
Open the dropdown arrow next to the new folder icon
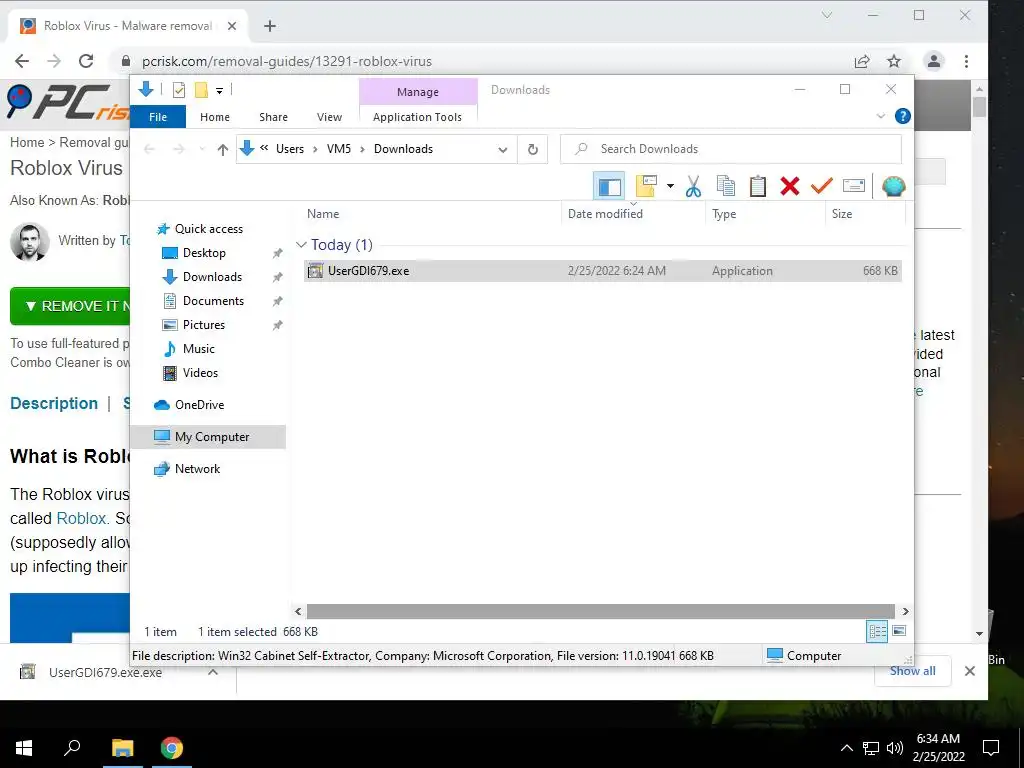[670, 187]
